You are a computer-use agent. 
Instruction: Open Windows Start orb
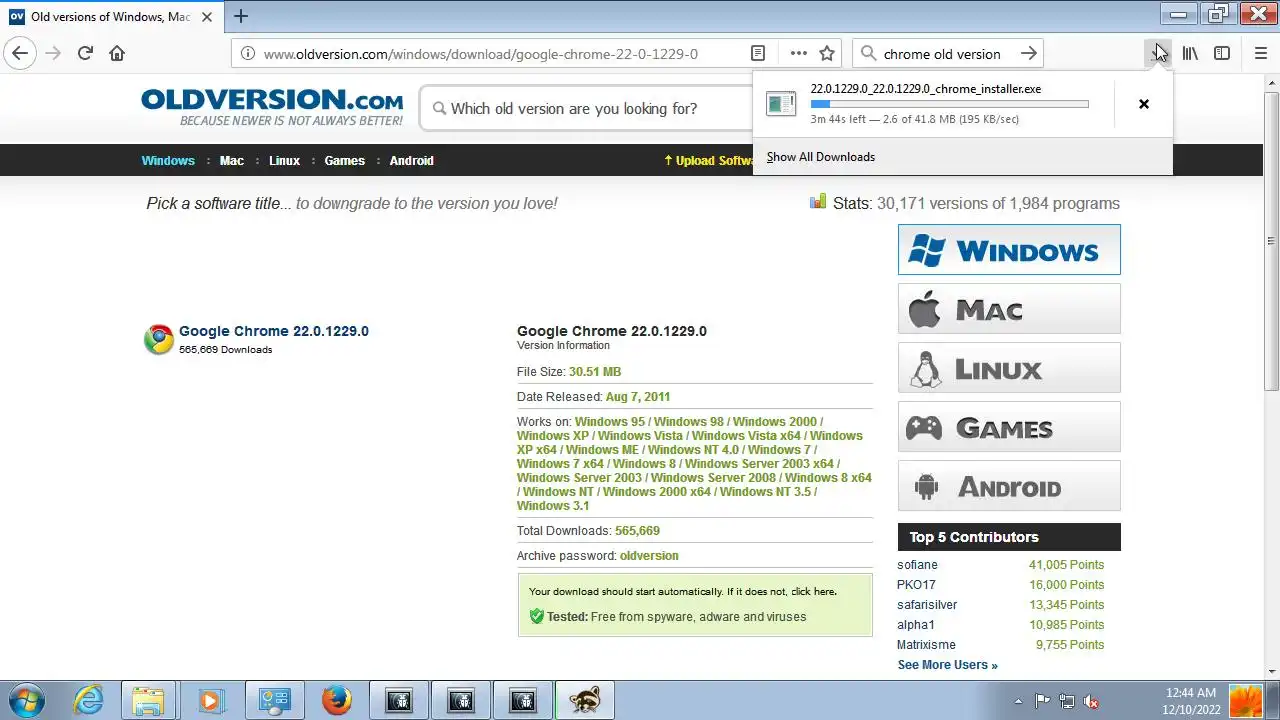click(26, 700)
